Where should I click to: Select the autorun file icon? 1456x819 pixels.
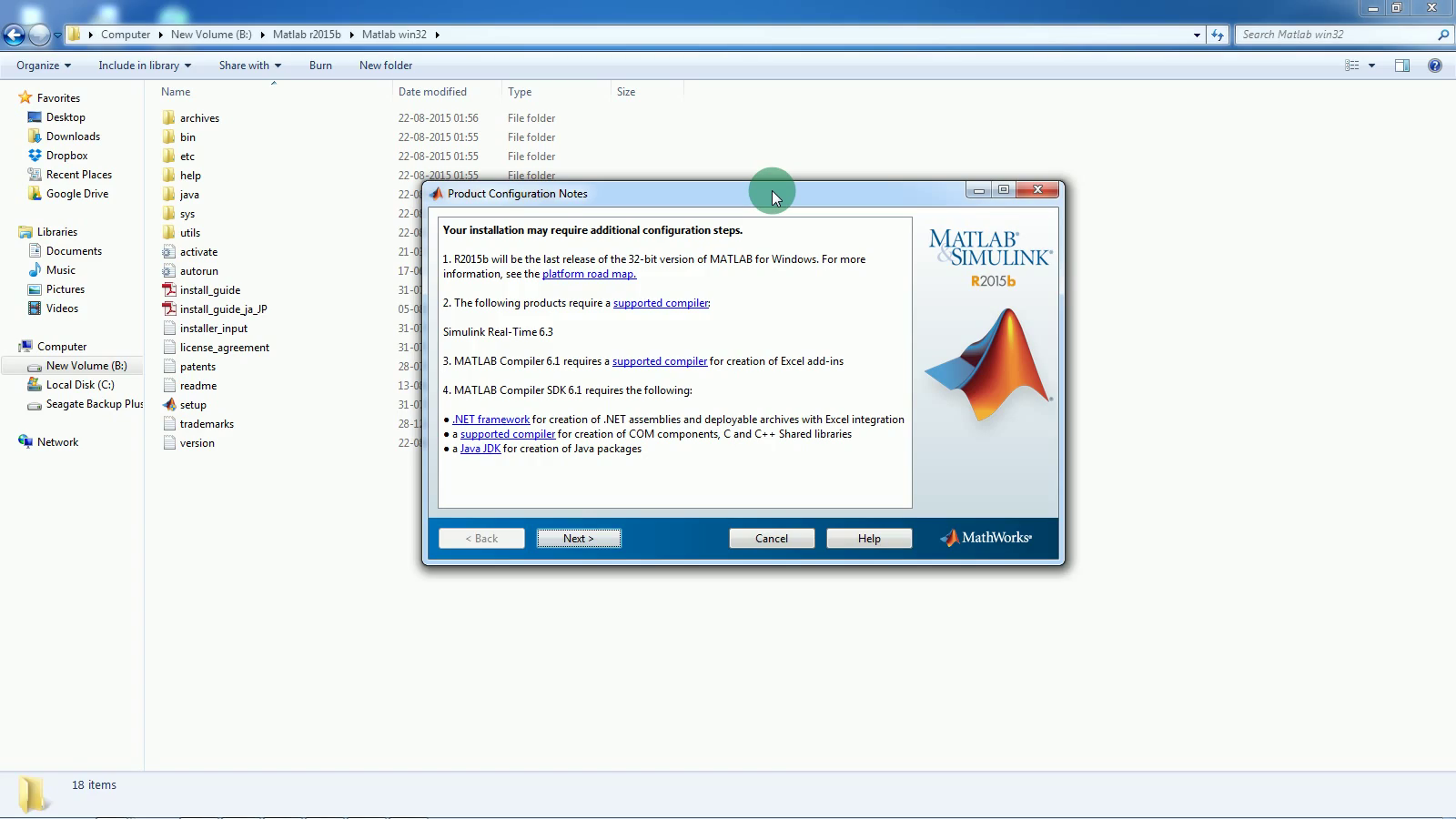pyautogui.click(x=168, y=270)
